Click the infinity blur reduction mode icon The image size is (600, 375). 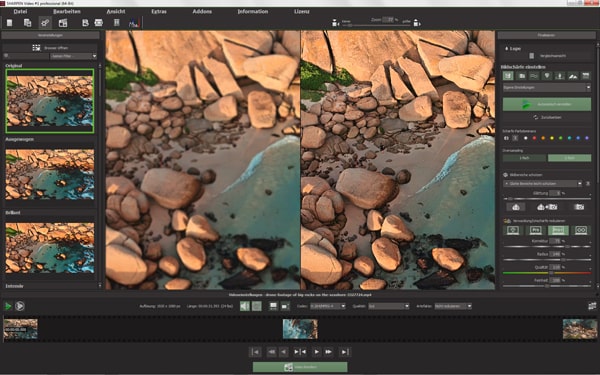pyautogui.click(x=580, y=230)
